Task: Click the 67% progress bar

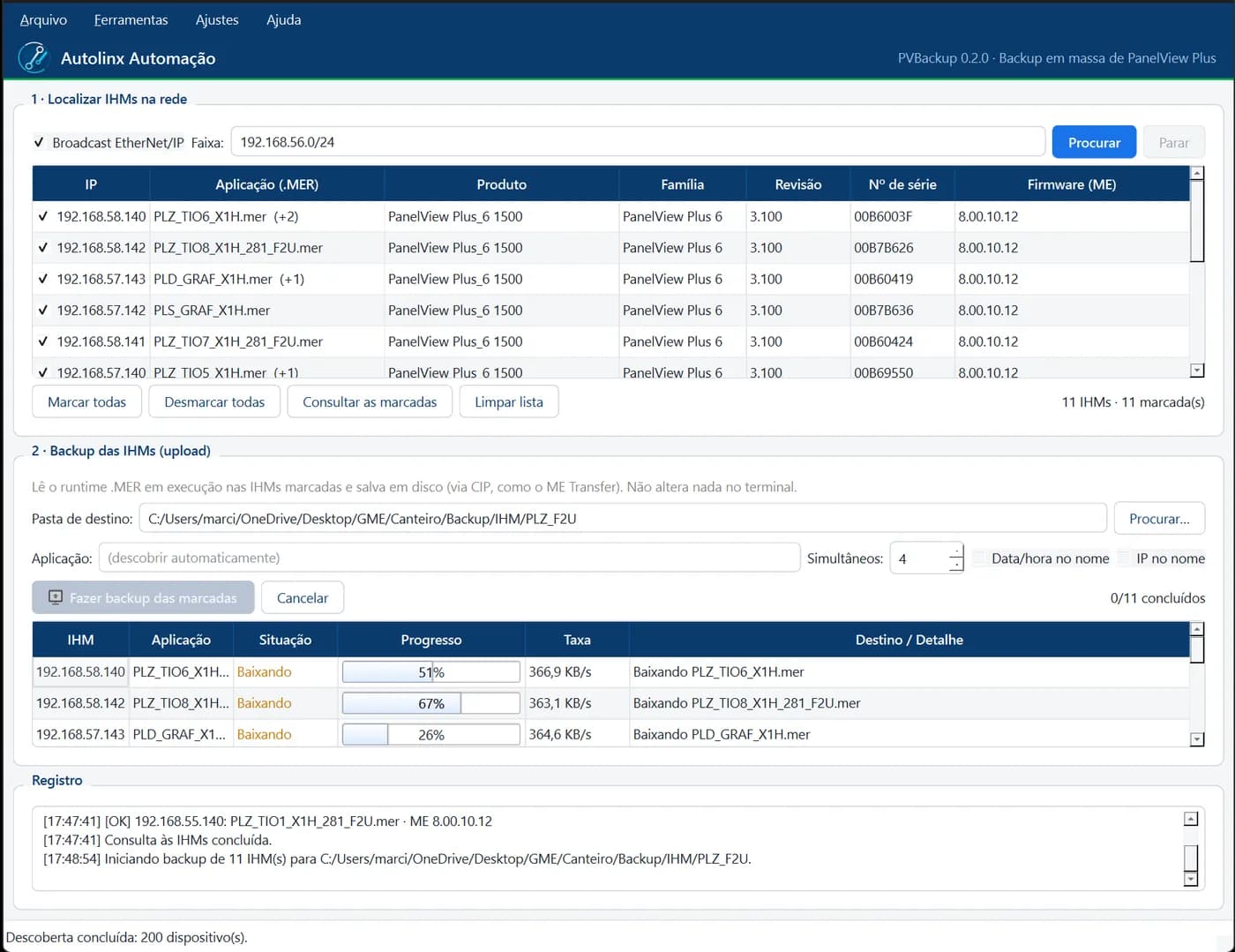Action: 431,703
